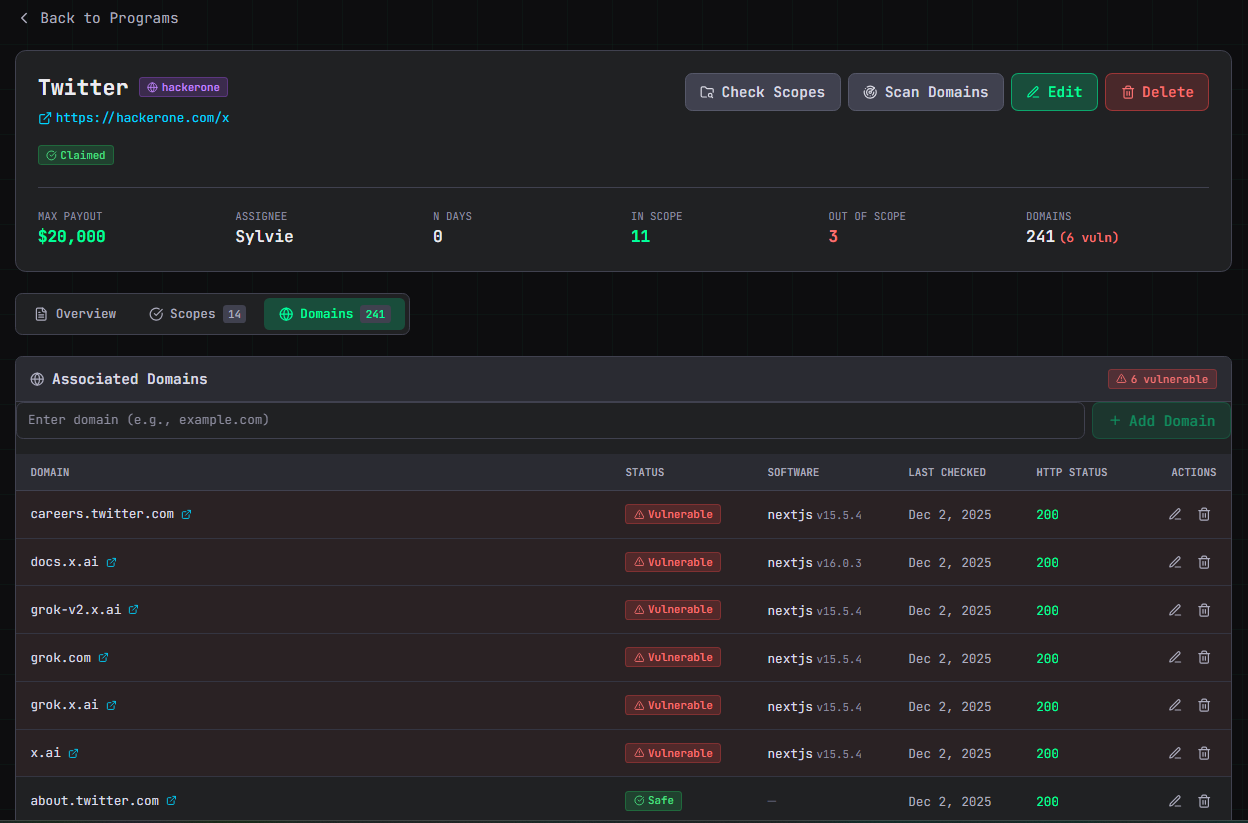Delete the docs.x.ai domain entry
This screenshot has width=1248, height=823.
tap(1204, 562)
